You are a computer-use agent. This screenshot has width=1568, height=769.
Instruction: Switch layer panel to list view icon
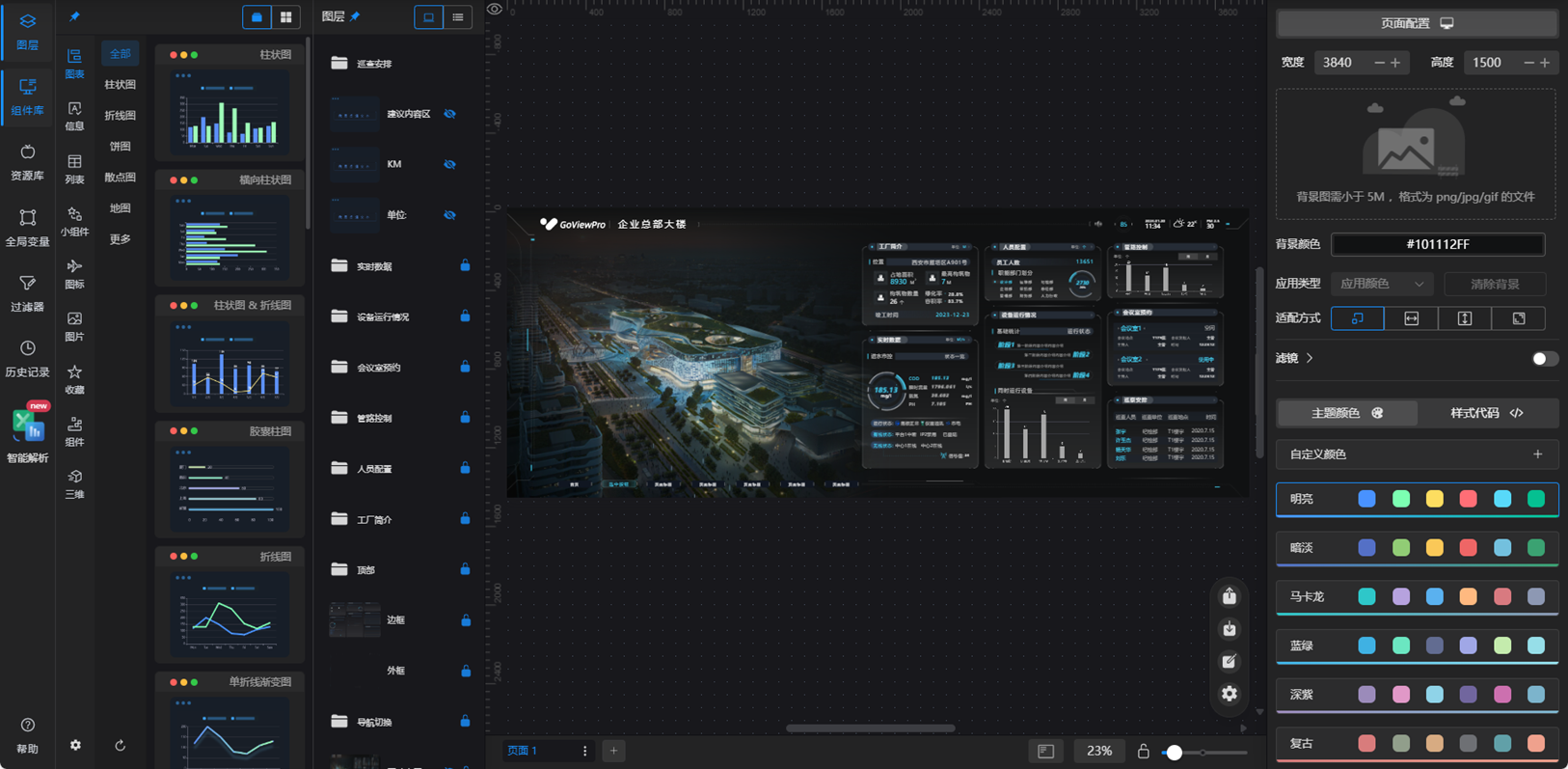[x=458, y=17]
